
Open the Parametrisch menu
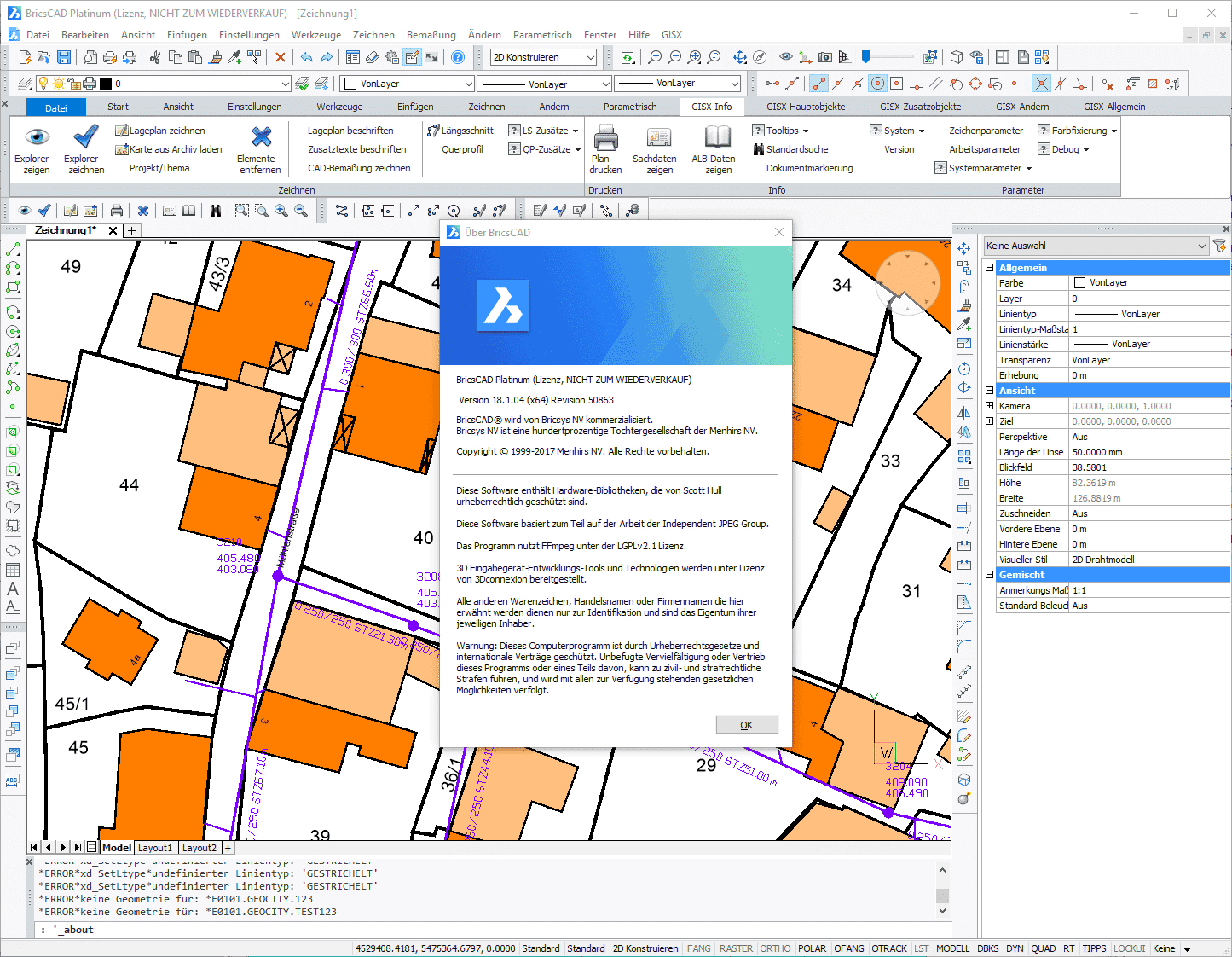click(x=542, y=35)
